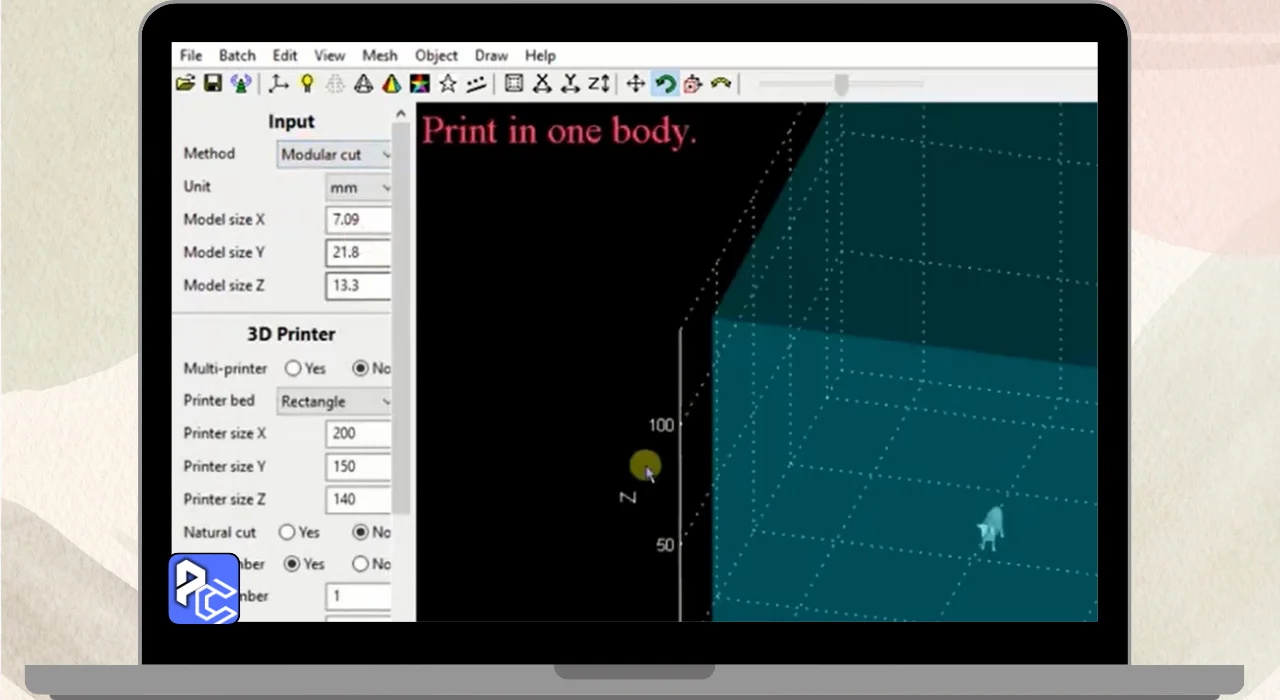Screen dimensions: 1280x700
Task: Open the Edit menu
Action: point(284,56)
